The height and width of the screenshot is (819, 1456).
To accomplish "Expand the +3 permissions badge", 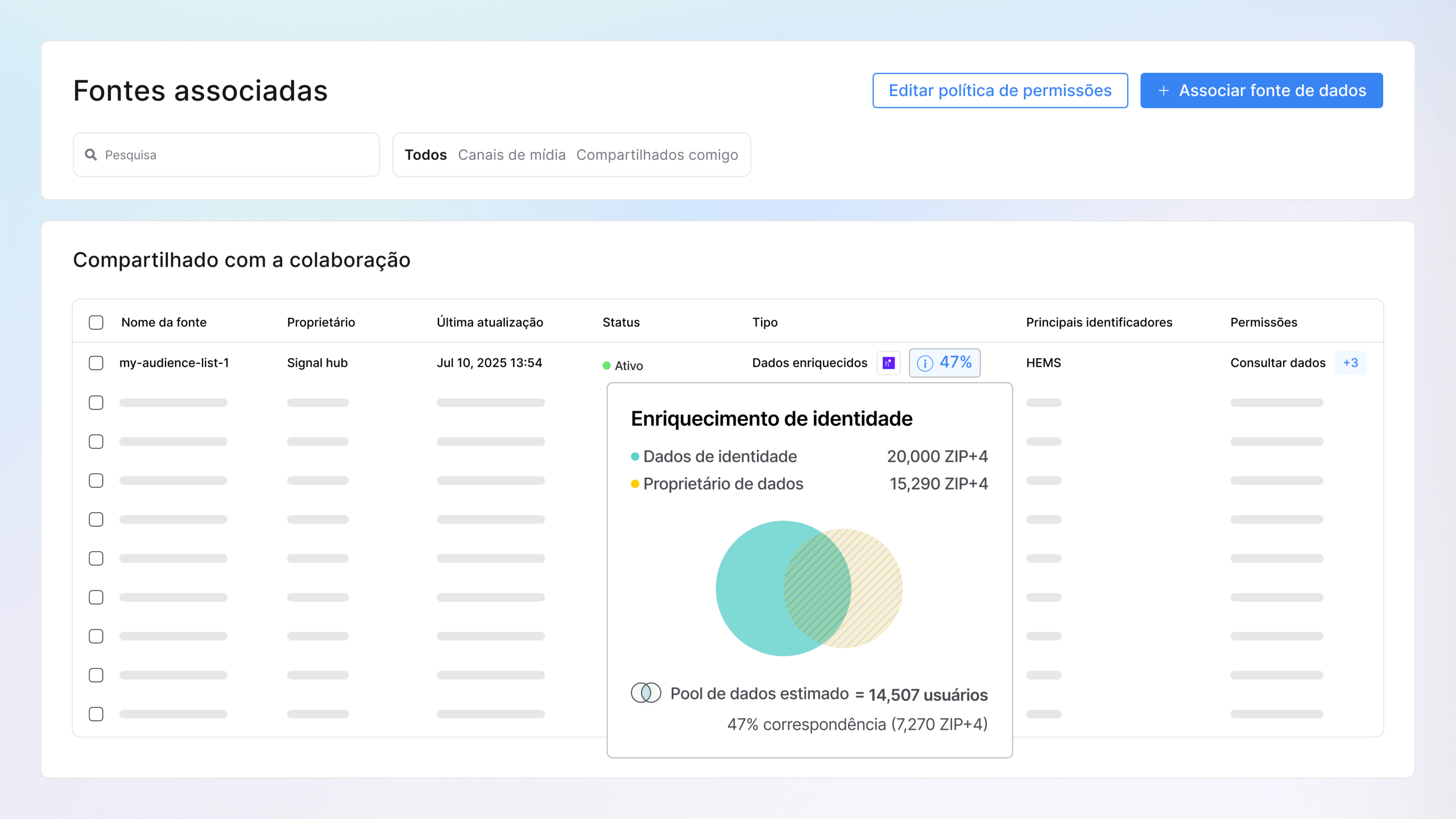I will click(x=1350, y=363).
